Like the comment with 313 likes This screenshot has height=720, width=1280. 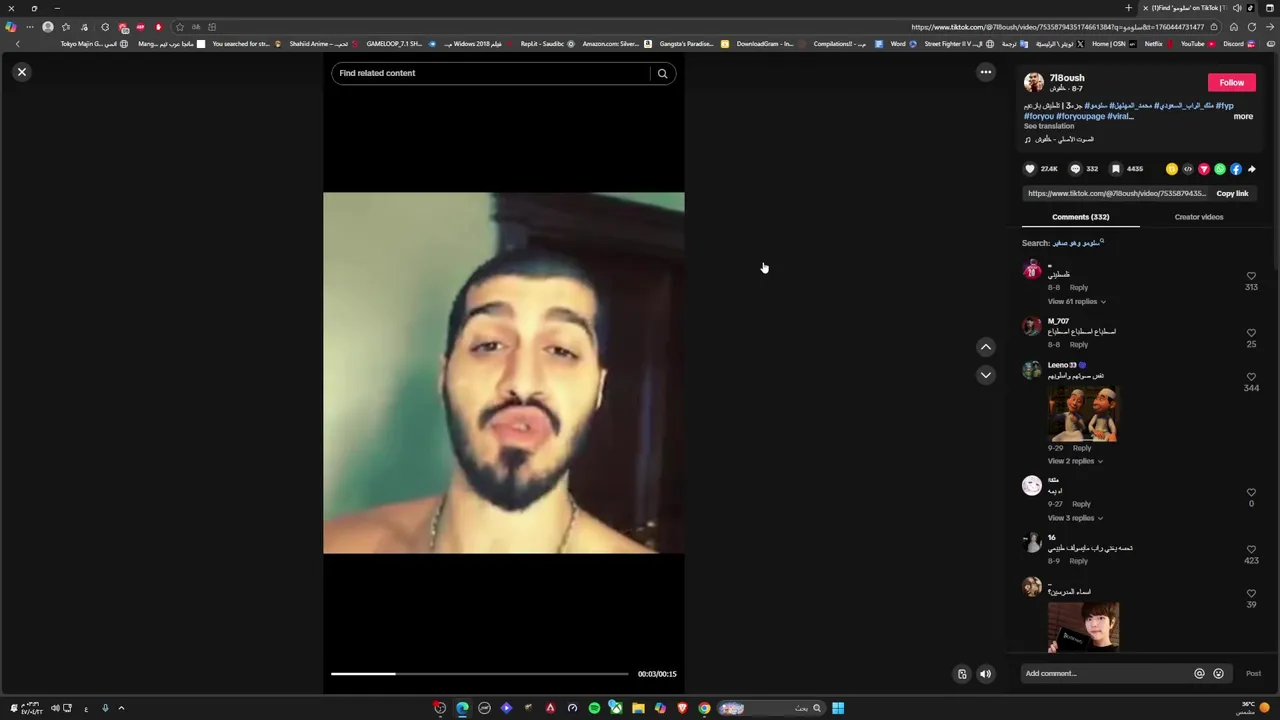pyautogui.click(x=1251, y=276)
